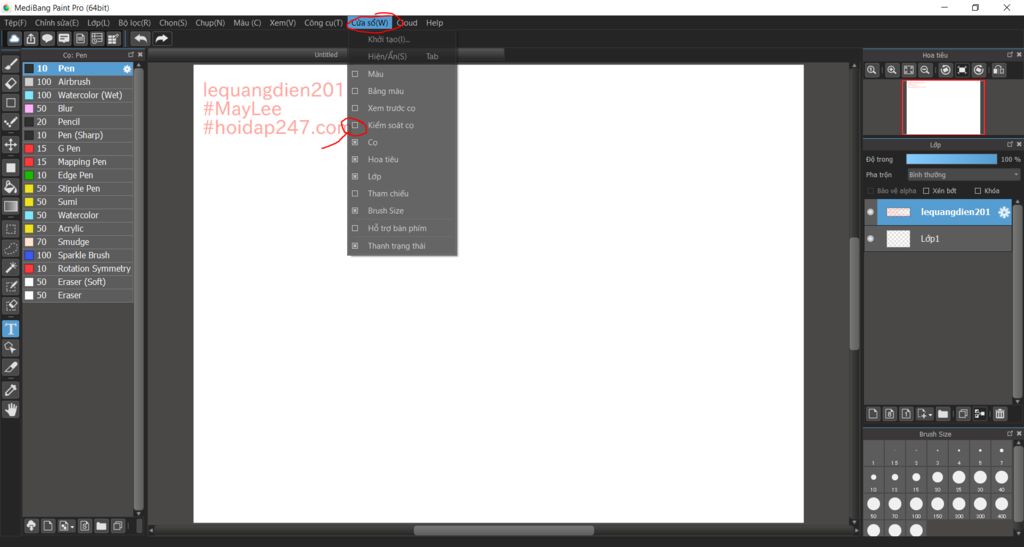
Task: Hide the Lớp1 layer
Action: (x=871, y=239)
